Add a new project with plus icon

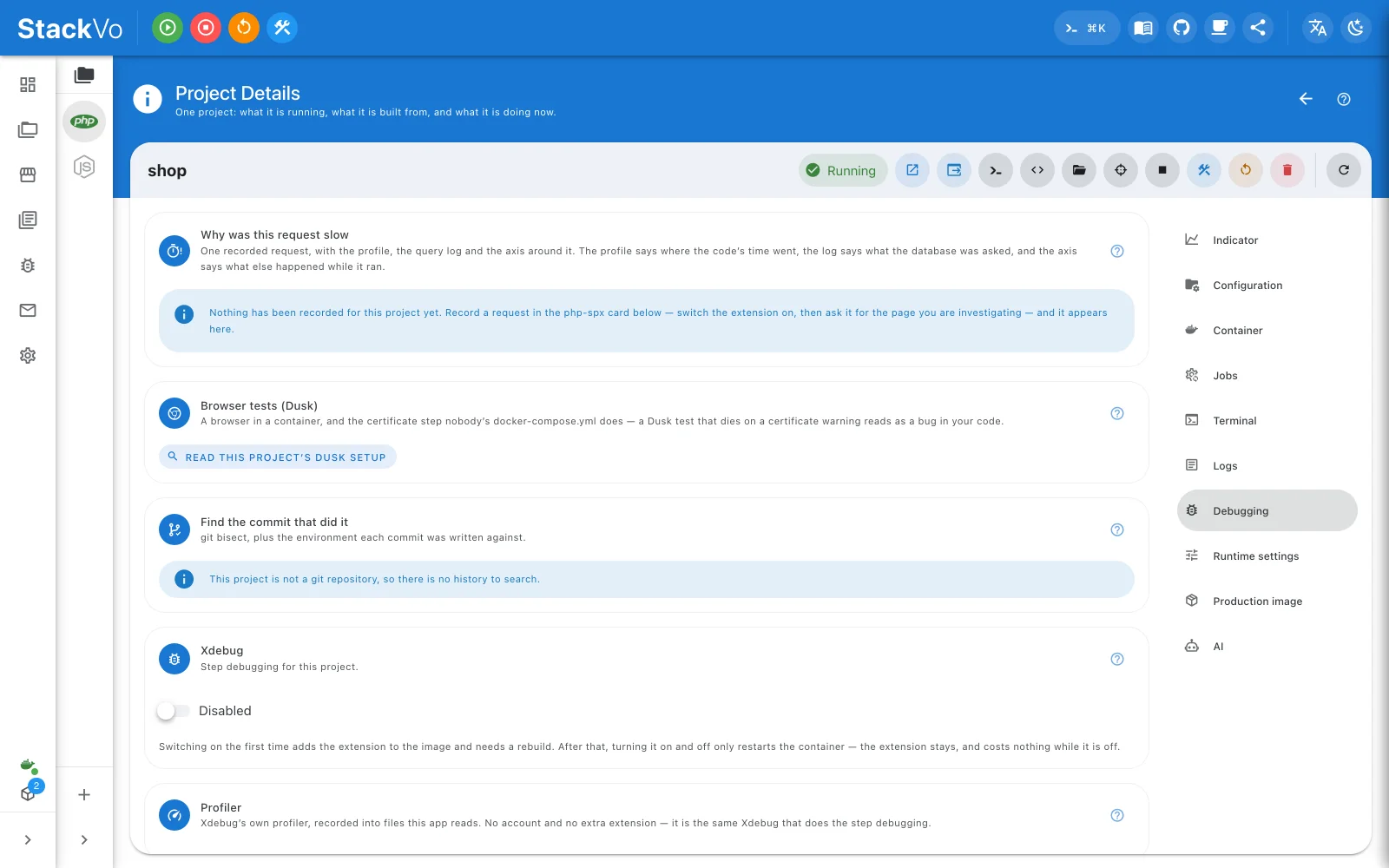(84, 794)
